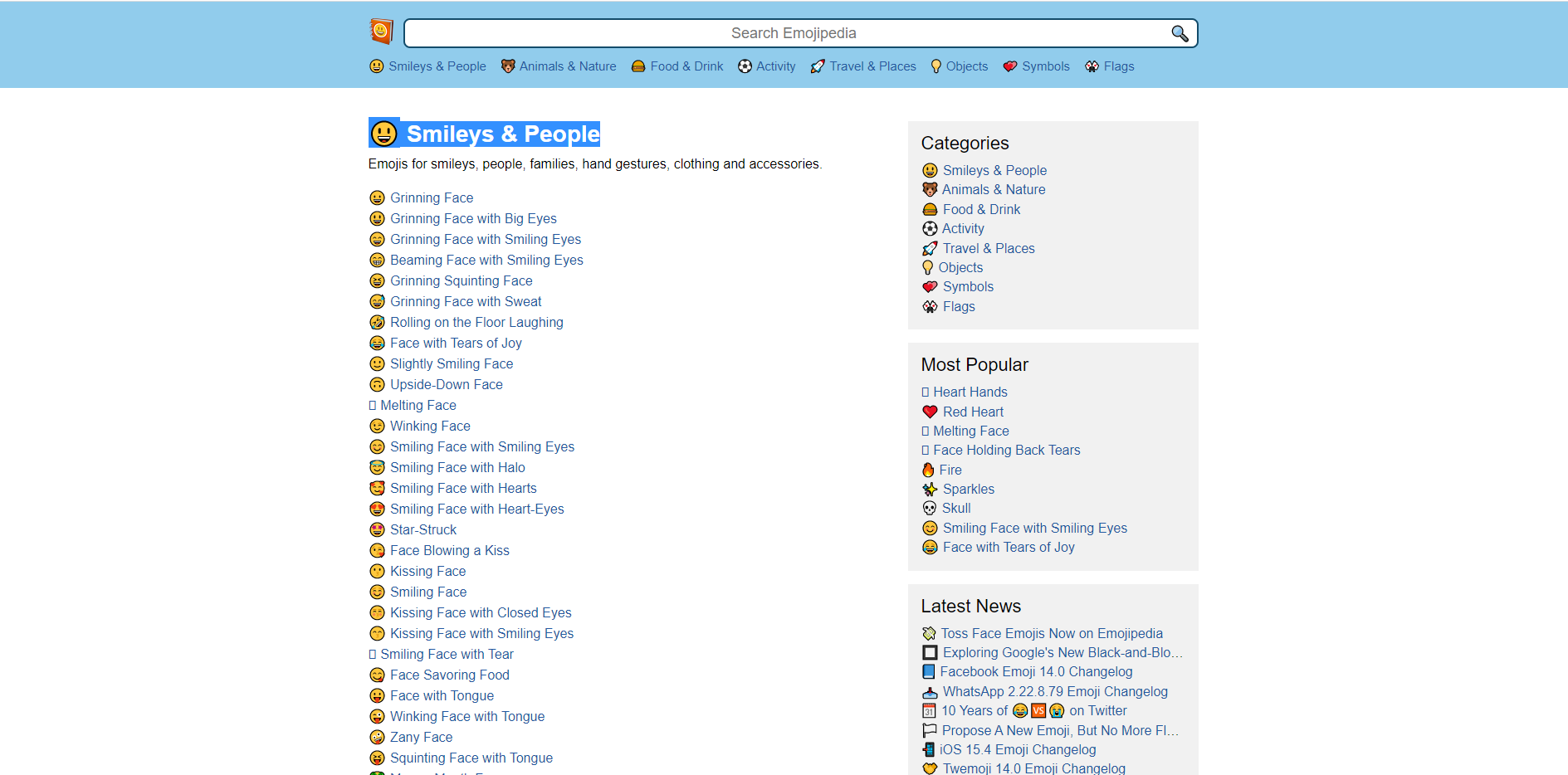Click the skull emoji icon in Most Popular
The image size is (1568, 775).
930,508
